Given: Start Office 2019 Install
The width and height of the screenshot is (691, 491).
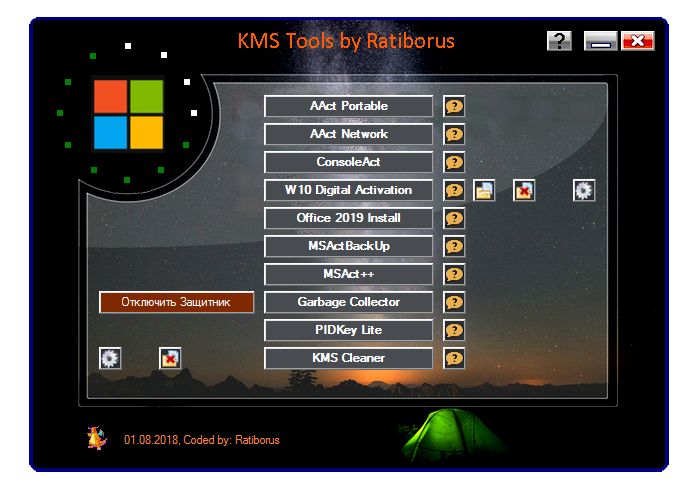Looking at the screenshot, I should [349, 218].
